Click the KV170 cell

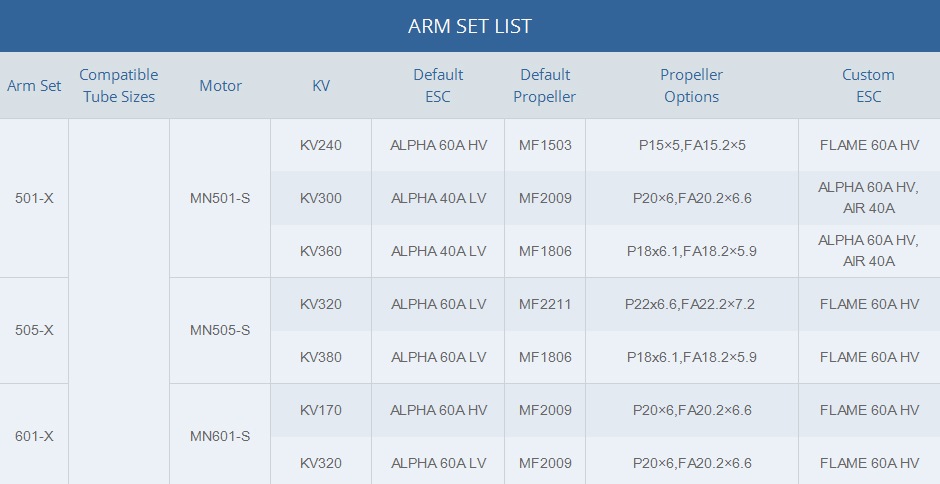(321, 410)
